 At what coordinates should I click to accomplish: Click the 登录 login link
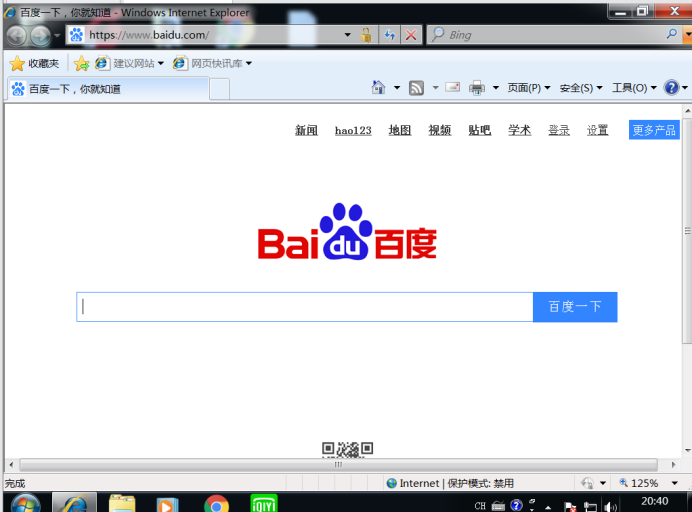(x=559, y=130)
